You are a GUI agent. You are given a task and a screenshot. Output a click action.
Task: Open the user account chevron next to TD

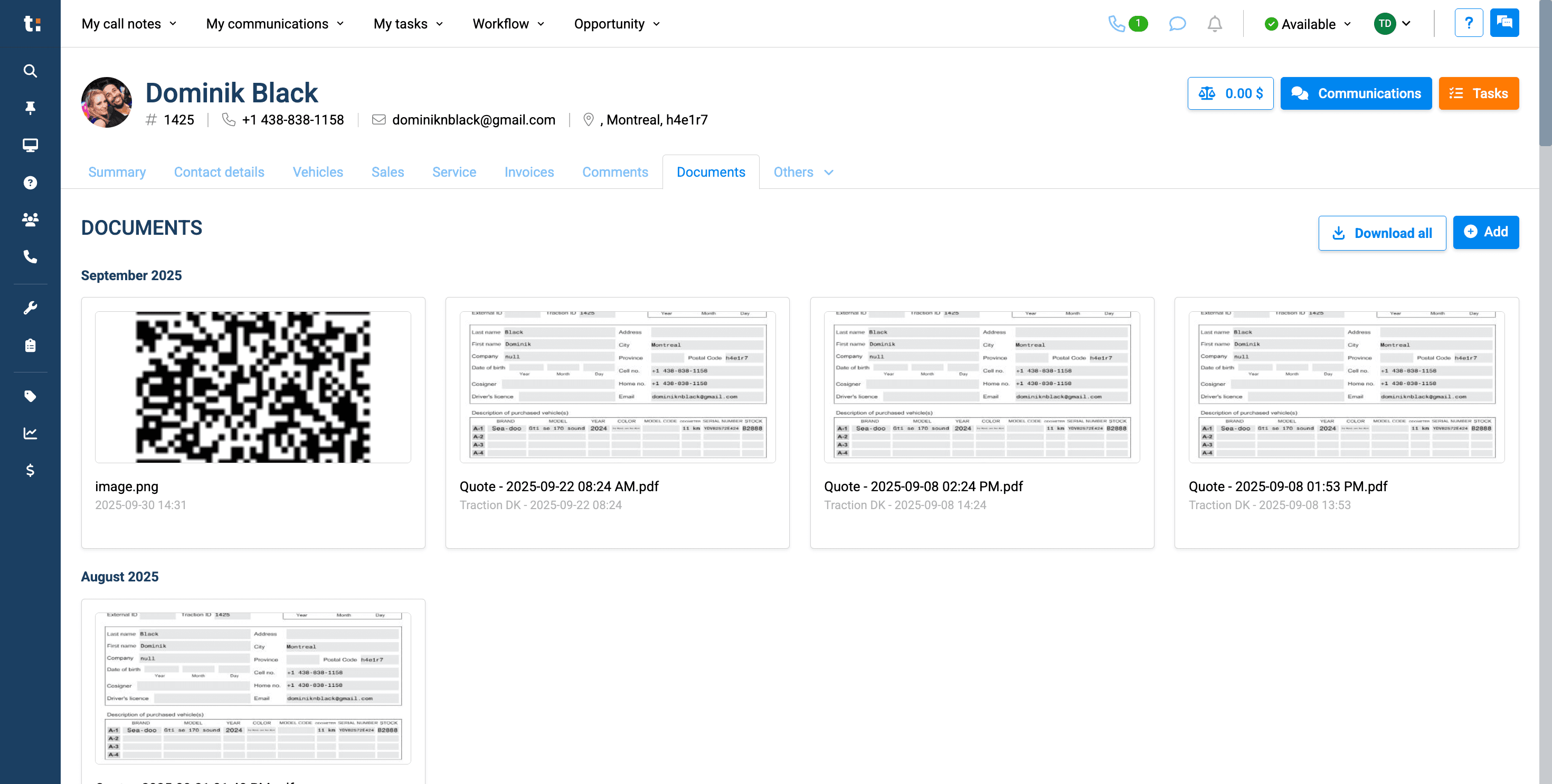[x=1406, y=24]
